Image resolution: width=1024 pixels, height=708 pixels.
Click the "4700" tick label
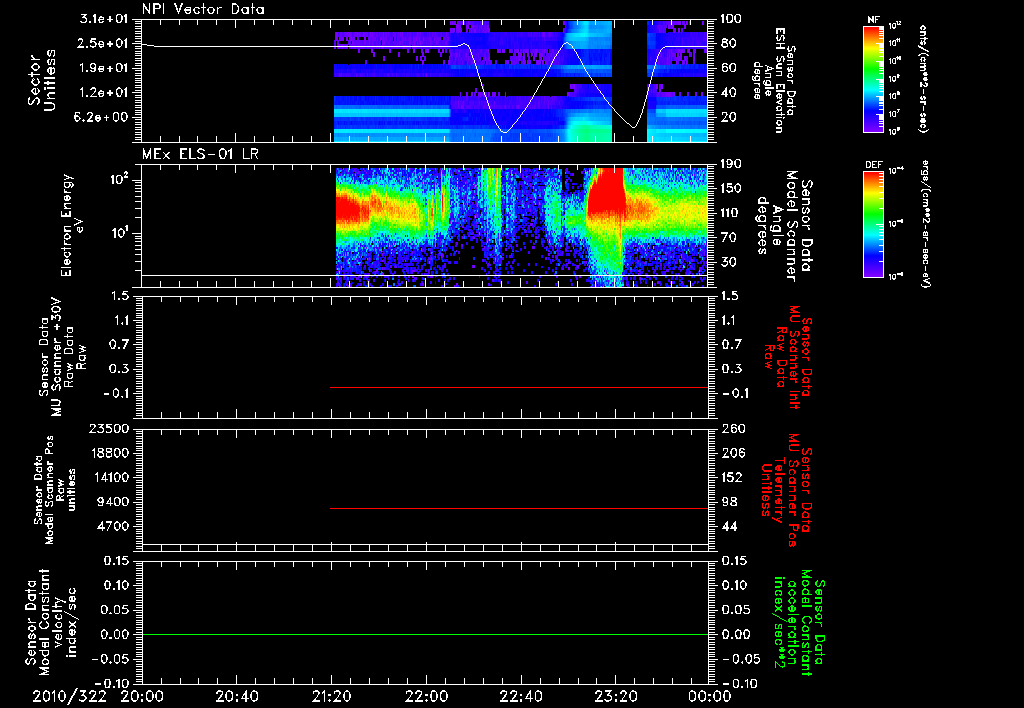[x=113, y=526]
